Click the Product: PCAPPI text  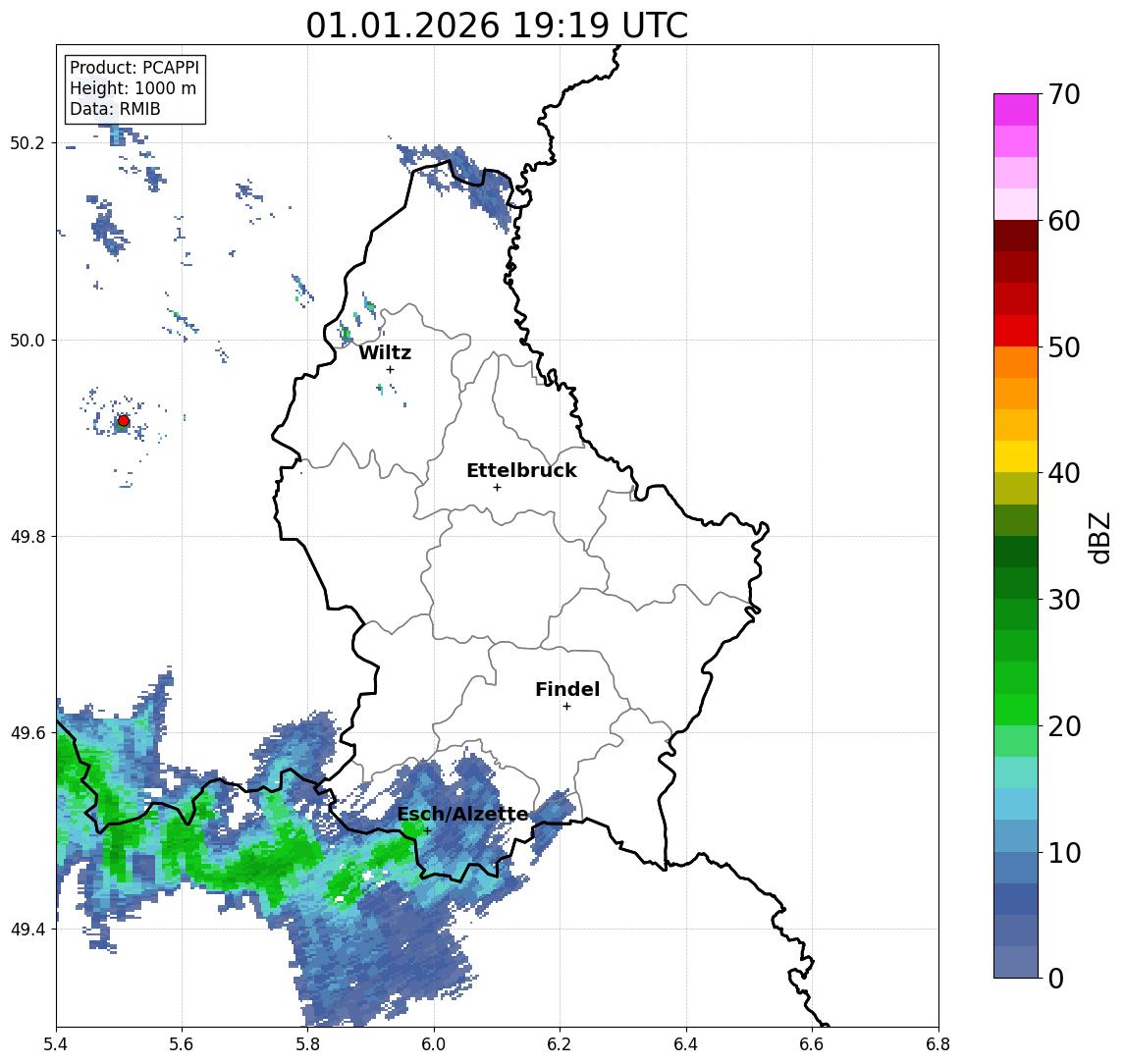click(x=134, y=68)
